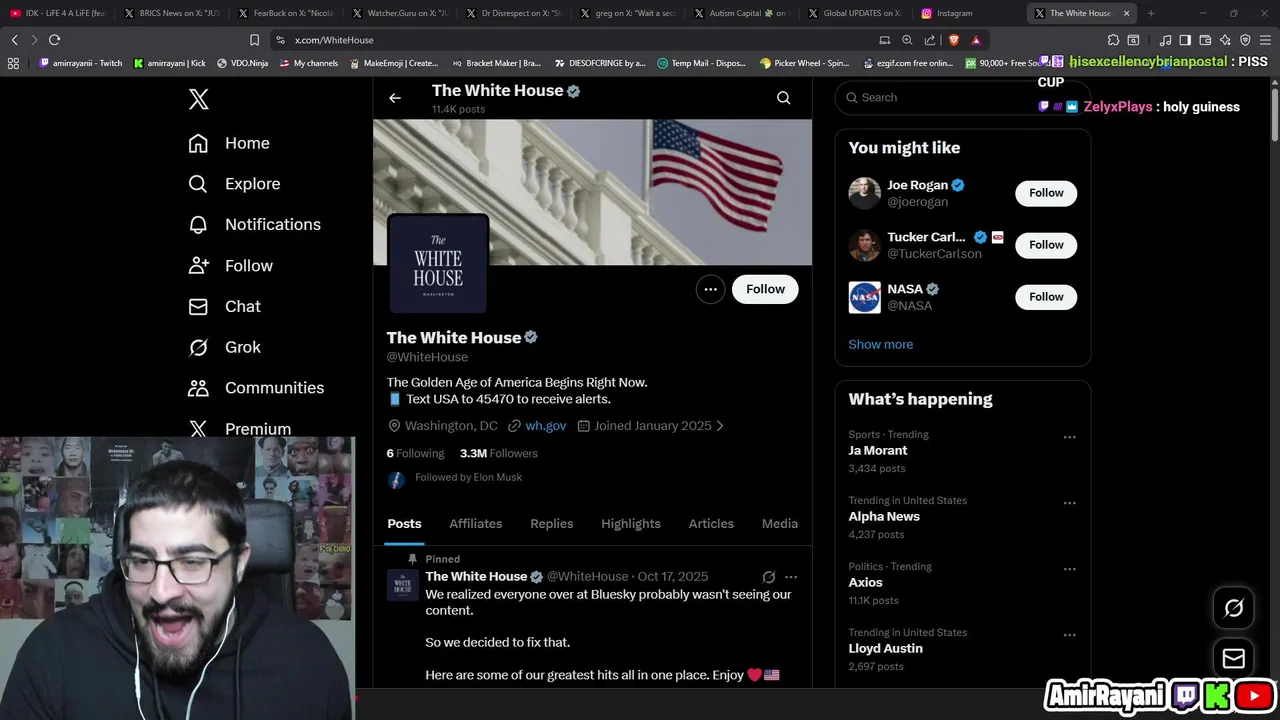
Task: Open the flag banner image
Action: click(x=593, y=192)
